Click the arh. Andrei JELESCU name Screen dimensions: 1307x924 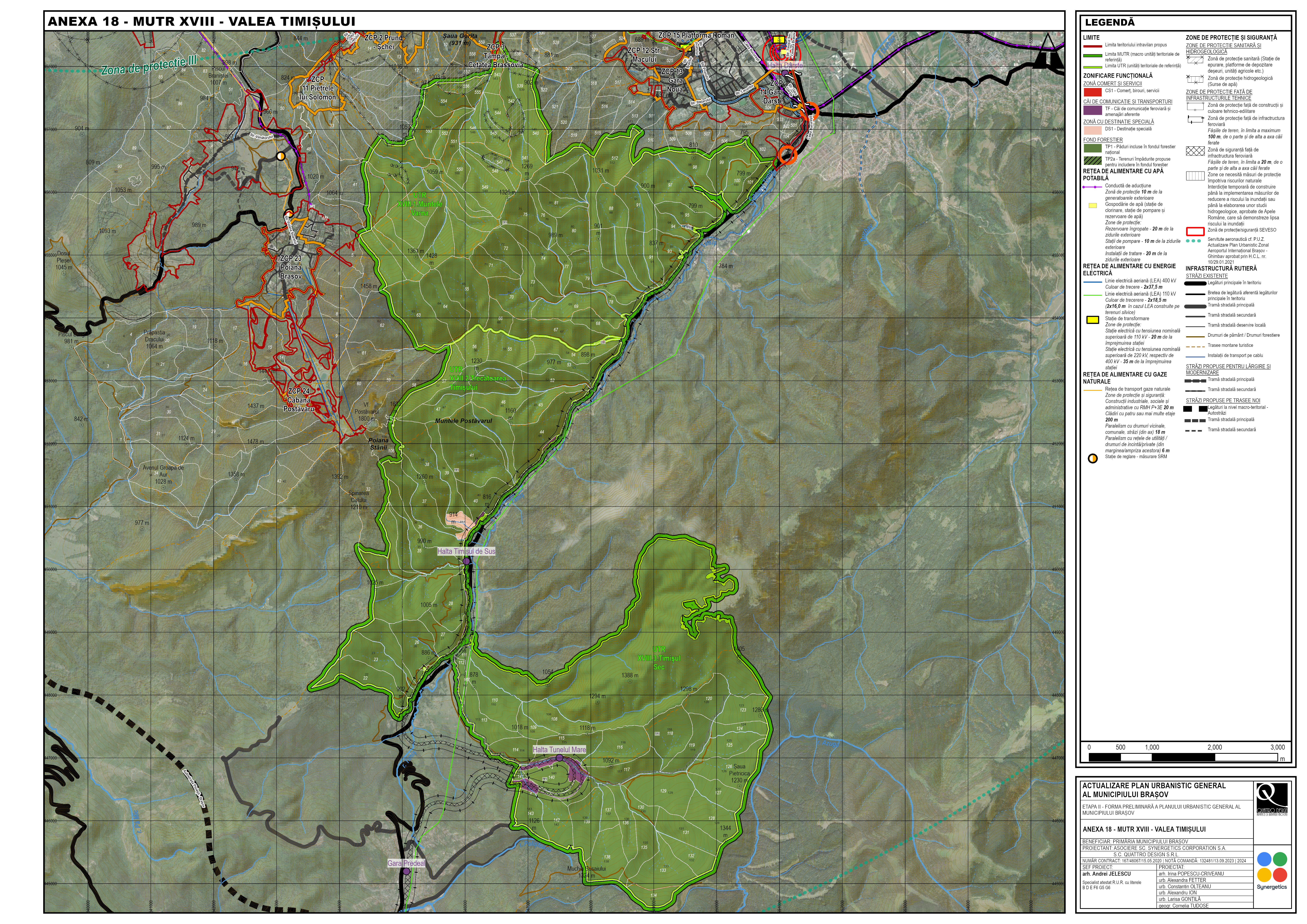click(1107, 874)
